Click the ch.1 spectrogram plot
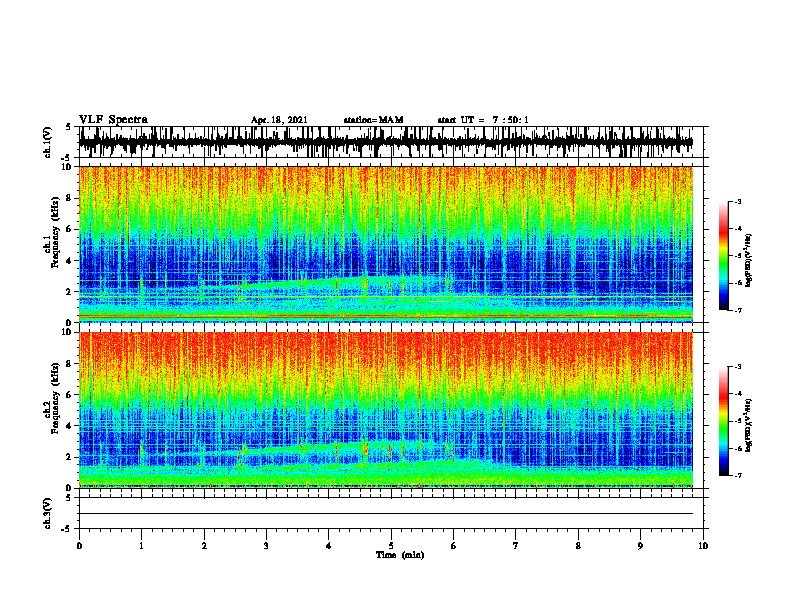The width and height of the screenshot is (792, 612). click(386, 244)
